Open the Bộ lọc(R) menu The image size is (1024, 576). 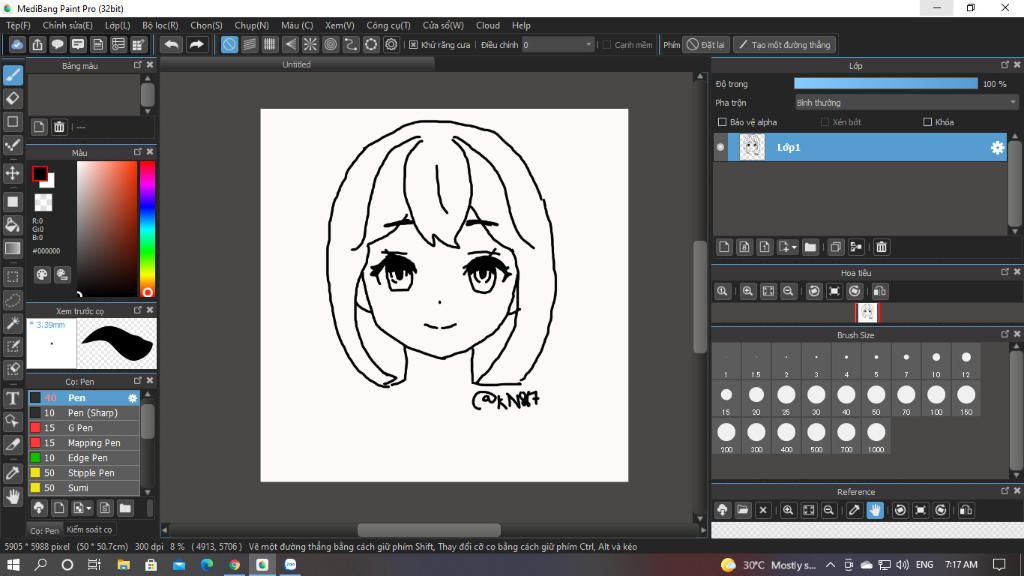point(160,25)
